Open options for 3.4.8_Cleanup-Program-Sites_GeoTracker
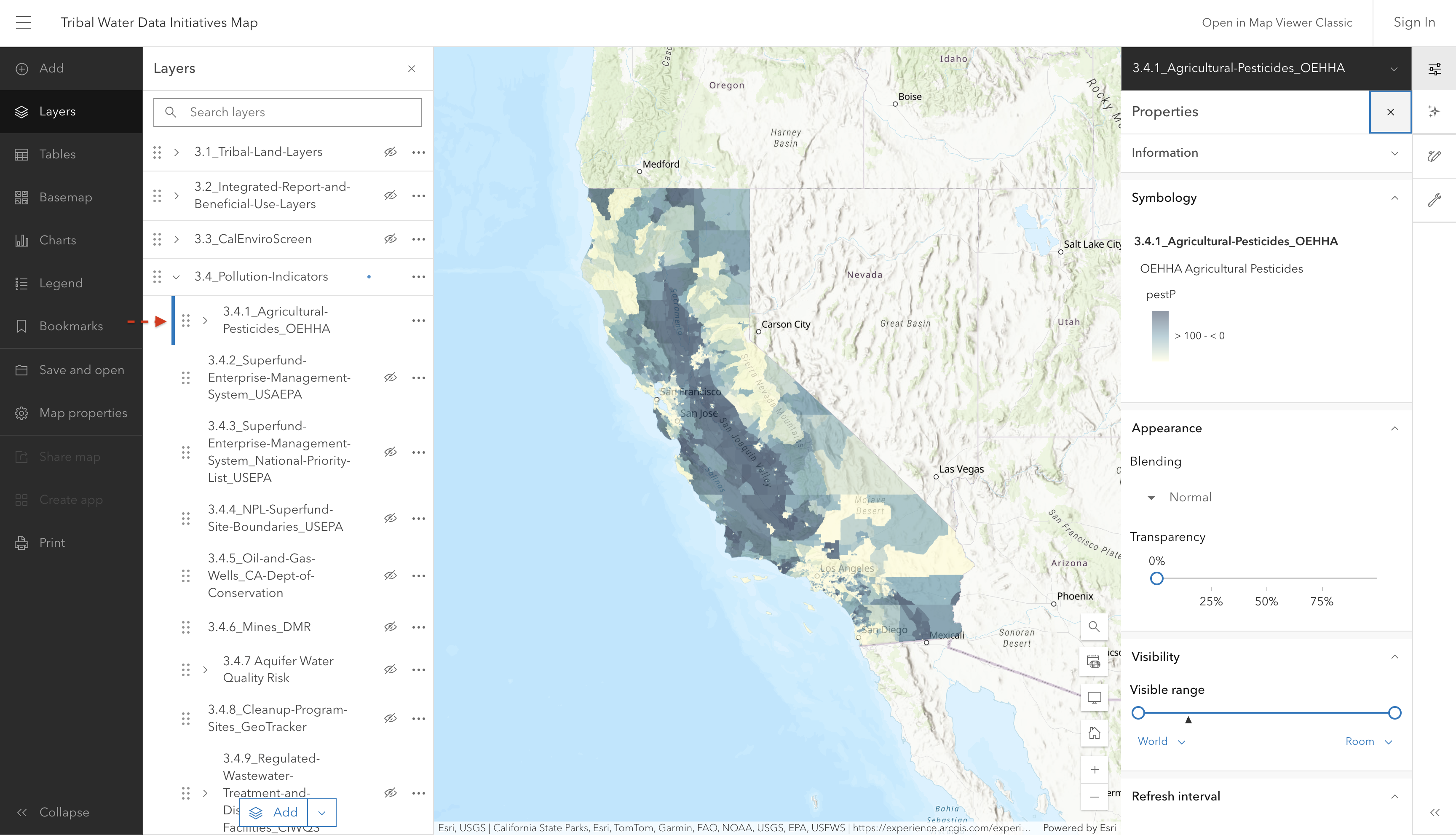The height and width of the screenshot is (835, 1456). [419, 719]
